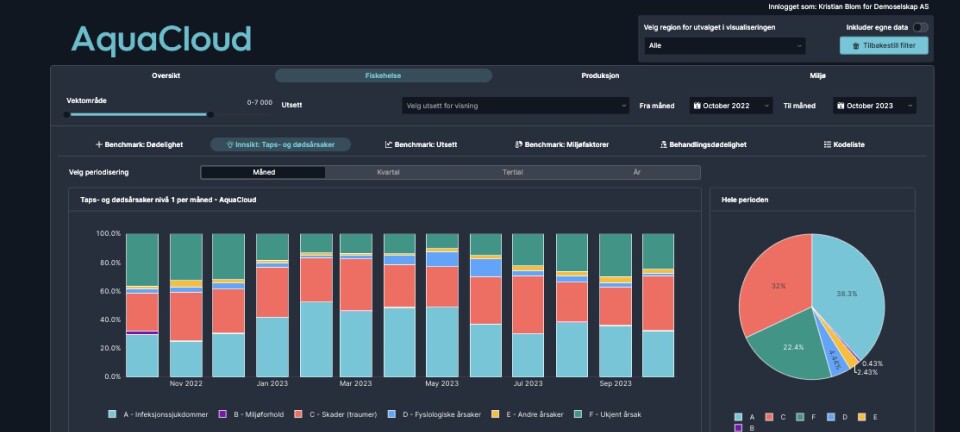
Task: Click the calendar icon in Til måned
Action: tap(841, 106)
